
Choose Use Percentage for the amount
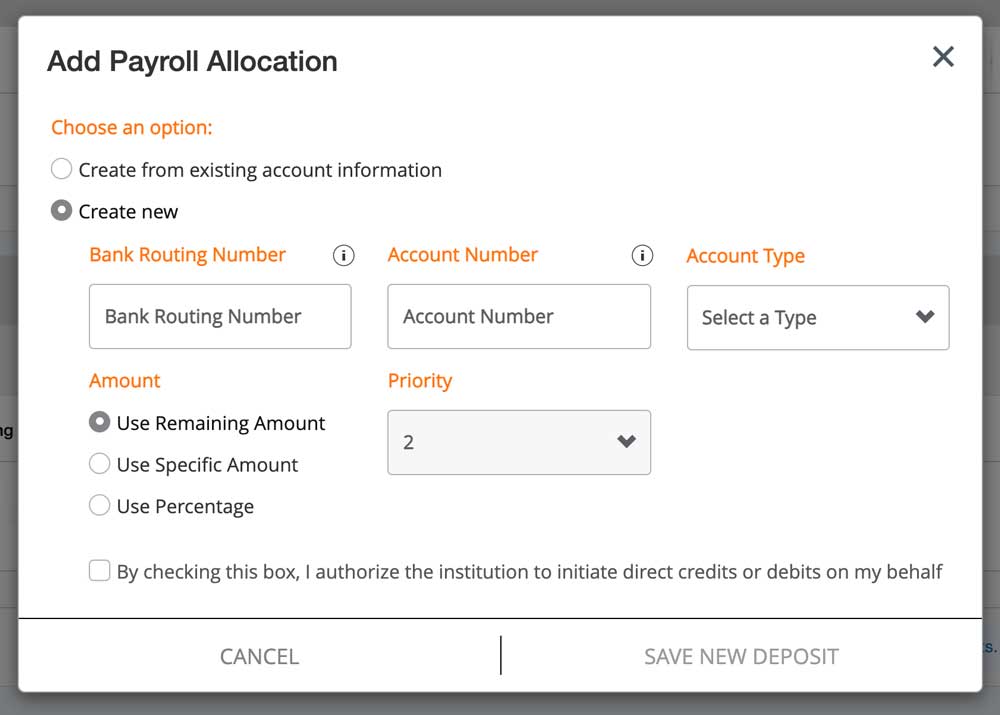point(99,505)
